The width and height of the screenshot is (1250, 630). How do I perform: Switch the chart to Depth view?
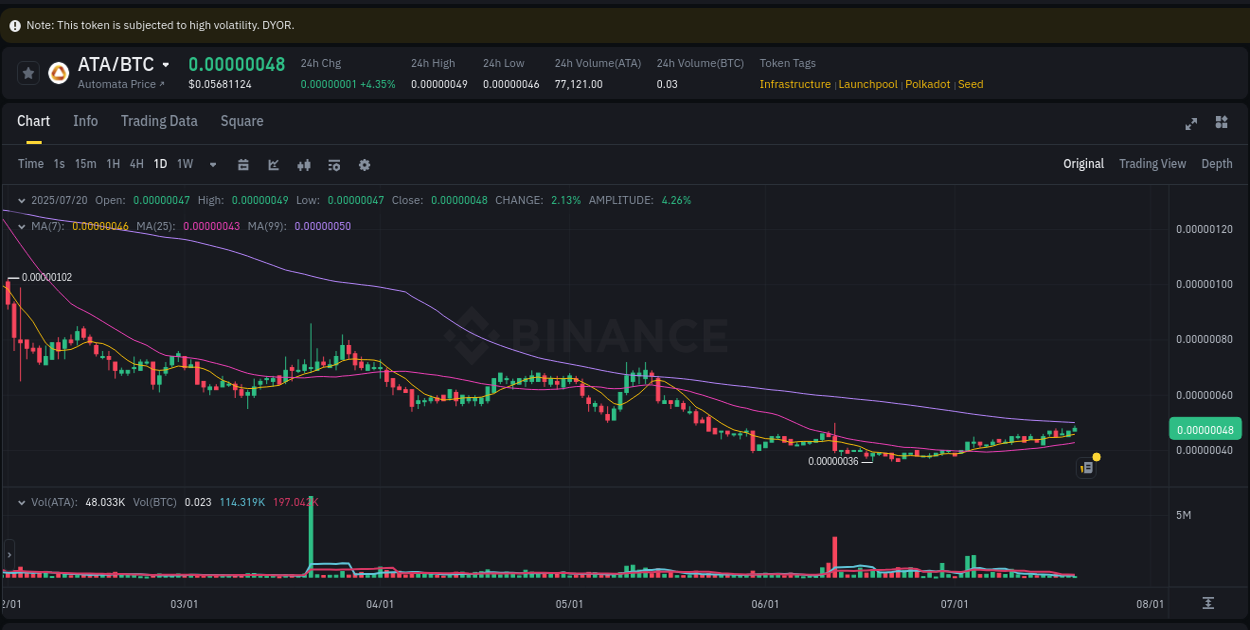(1217, 163)
